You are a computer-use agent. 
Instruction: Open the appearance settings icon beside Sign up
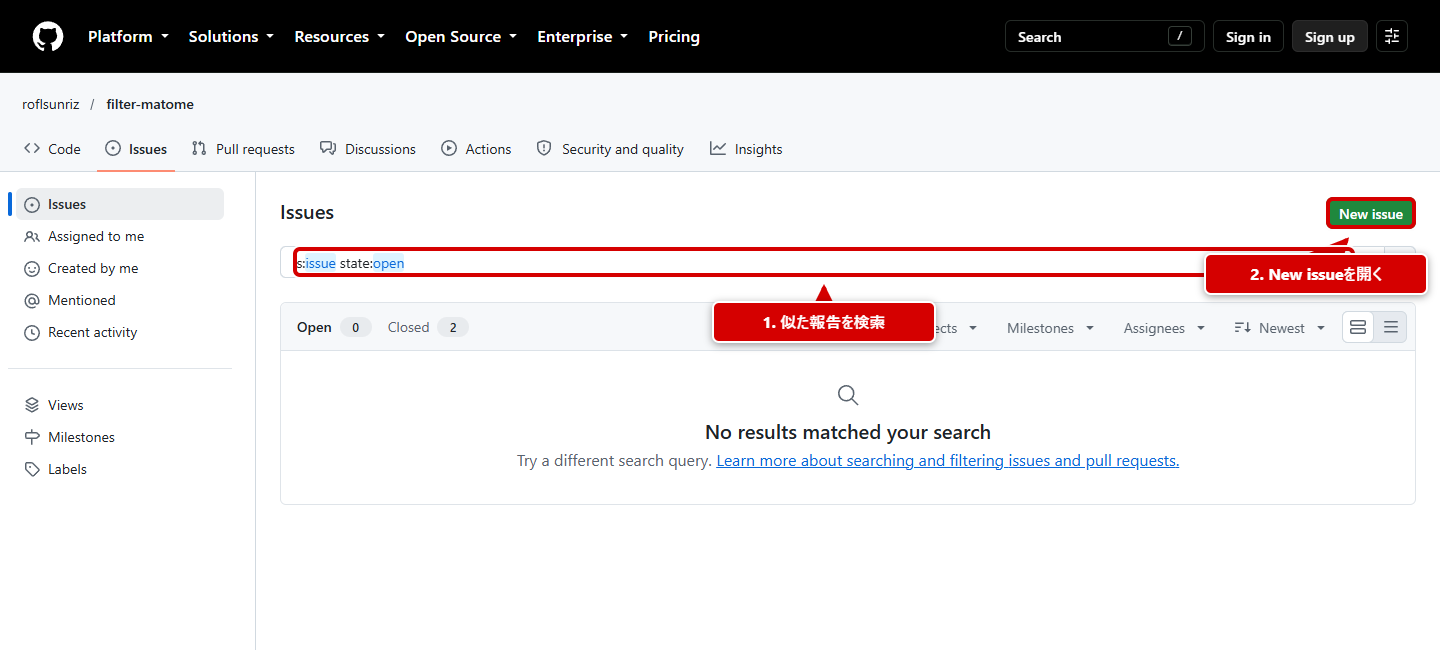[x=1392, y=37]
